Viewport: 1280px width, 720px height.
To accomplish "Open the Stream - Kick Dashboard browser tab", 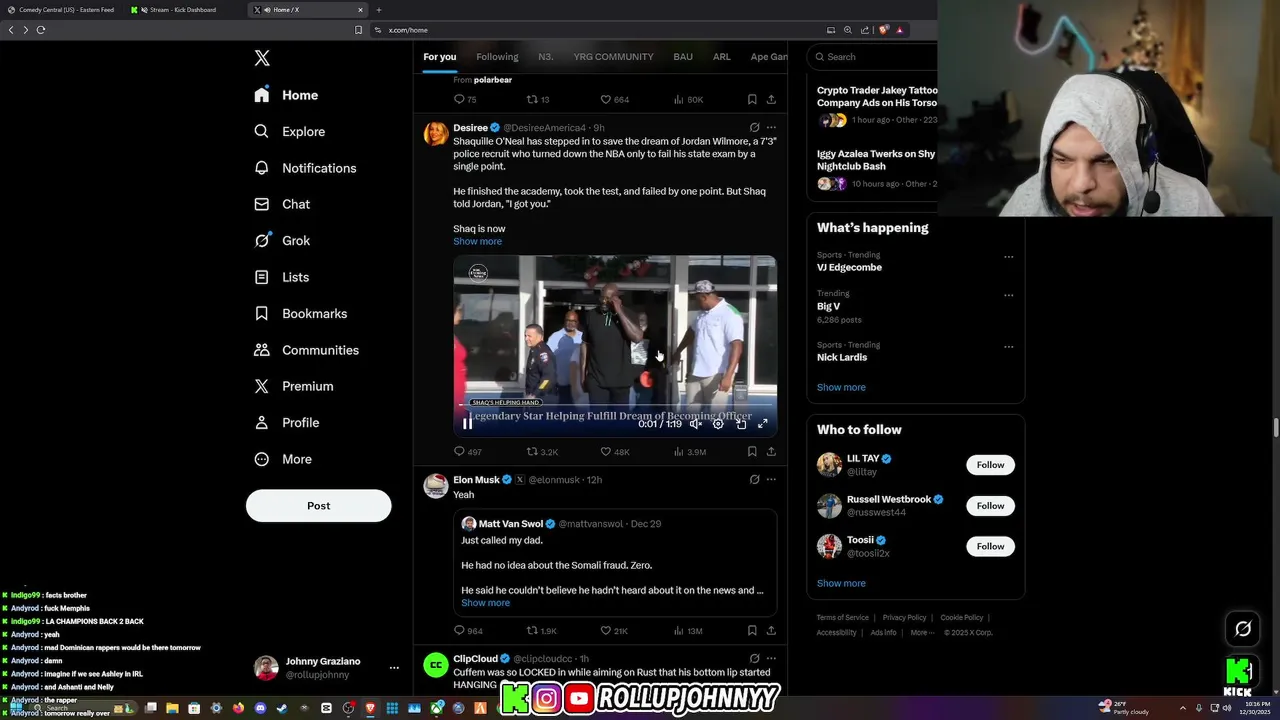I will 182,10.
